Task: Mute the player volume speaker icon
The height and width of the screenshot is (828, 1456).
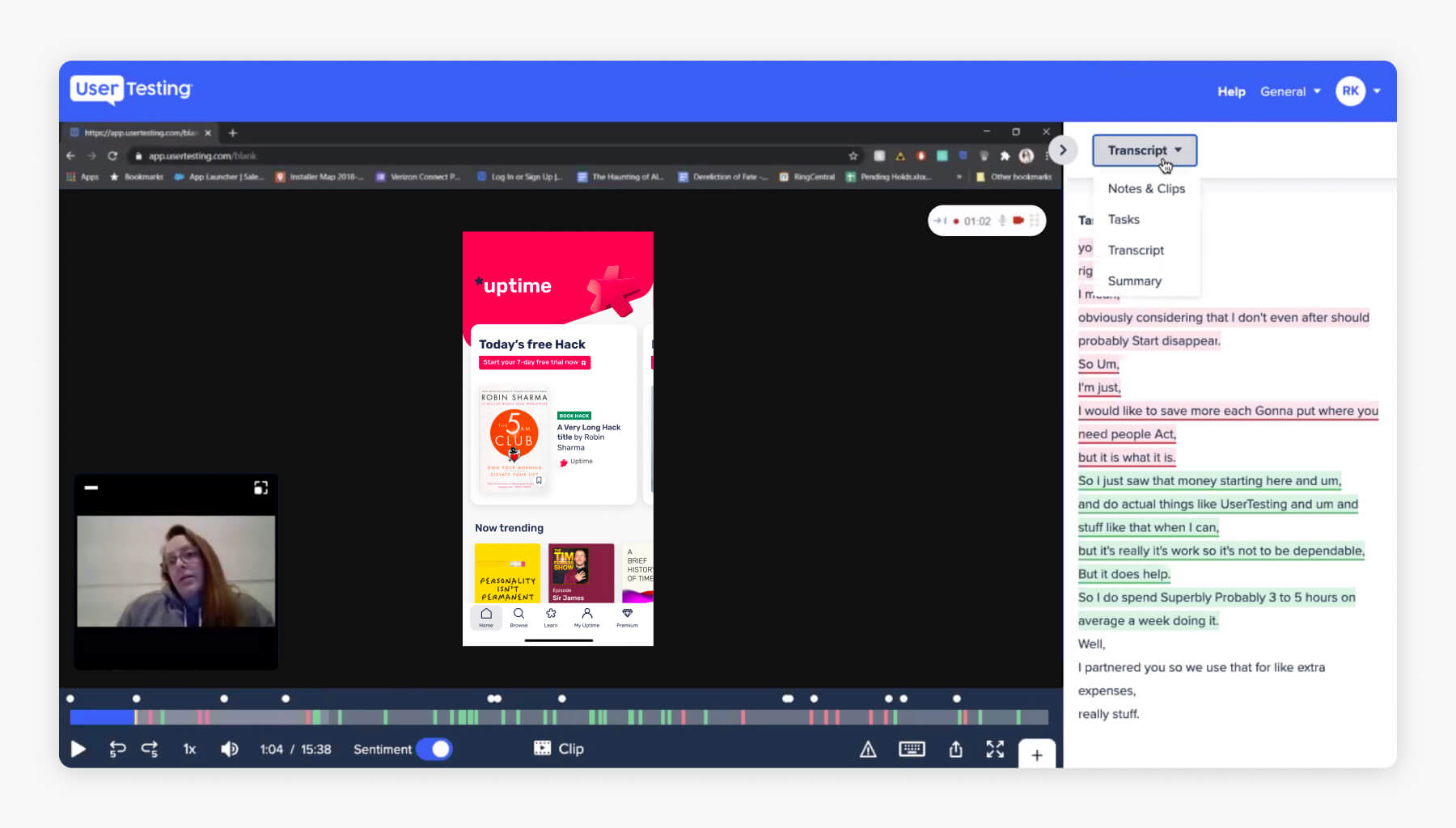Action: pos(230,749)
